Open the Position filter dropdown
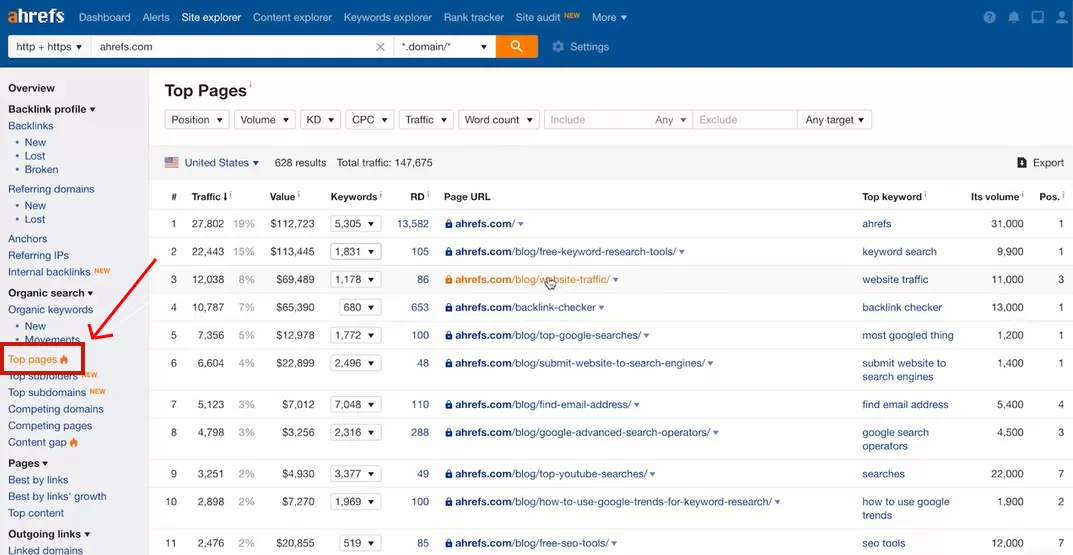 (x=197, y=120)
